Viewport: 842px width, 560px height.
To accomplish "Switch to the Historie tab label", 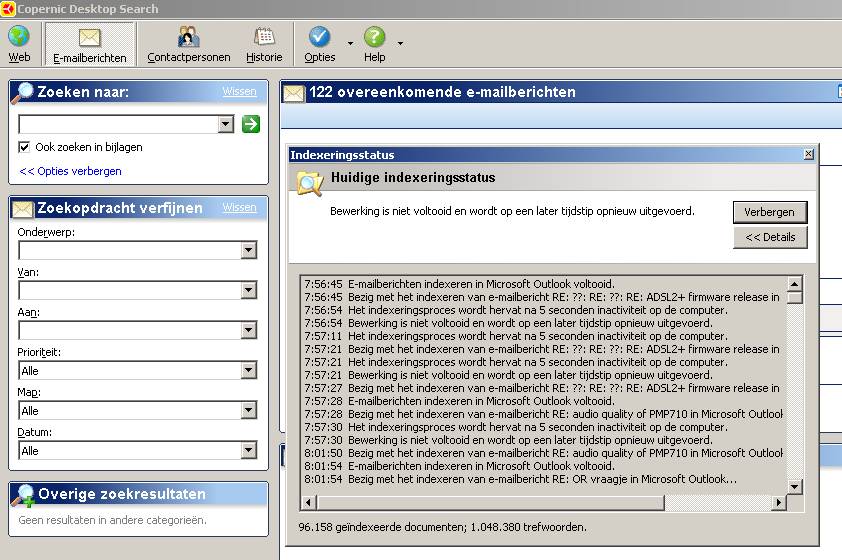I will coord(264,57).
